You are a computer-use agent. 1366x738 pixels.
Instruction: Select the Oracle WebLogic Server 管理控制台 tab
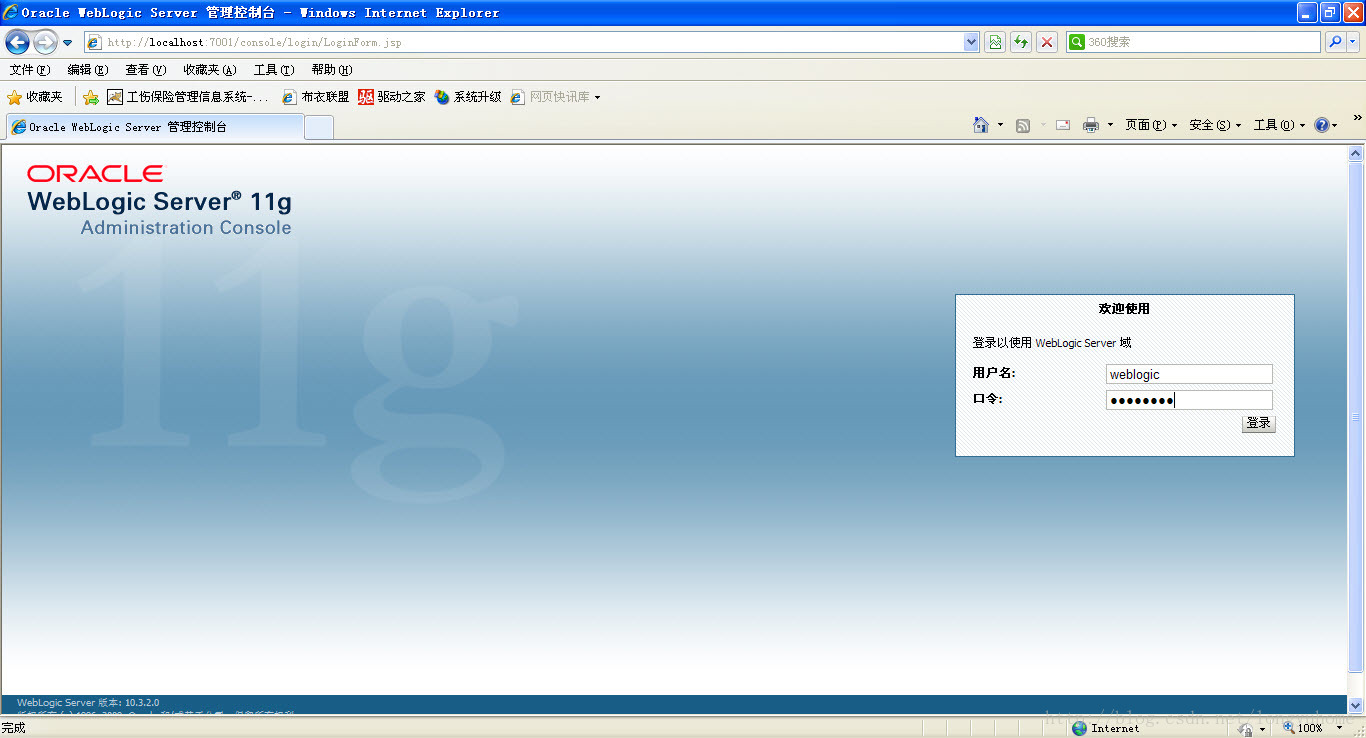coord(155,127)
